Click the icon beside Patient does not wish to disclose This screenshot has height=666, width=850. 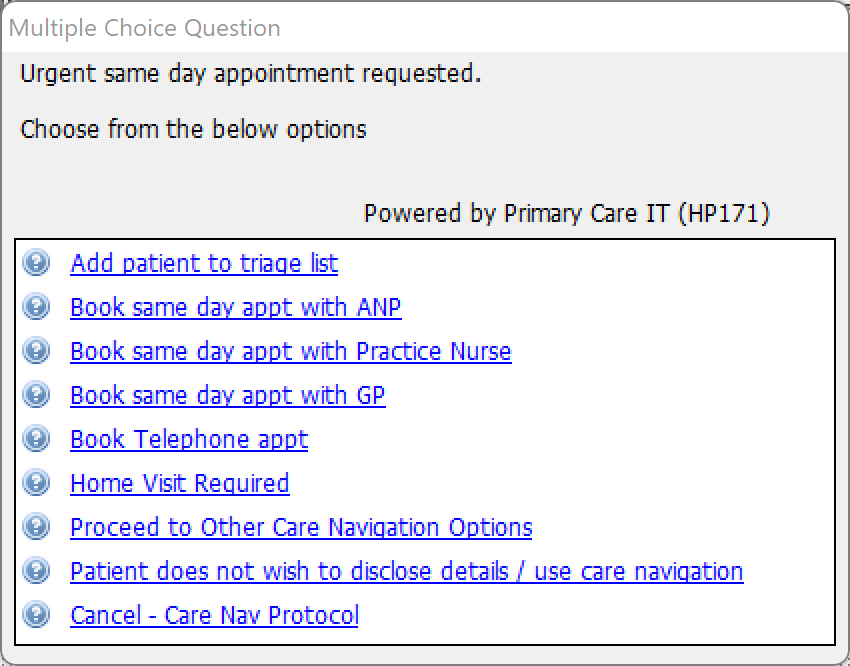coord(36,571)
